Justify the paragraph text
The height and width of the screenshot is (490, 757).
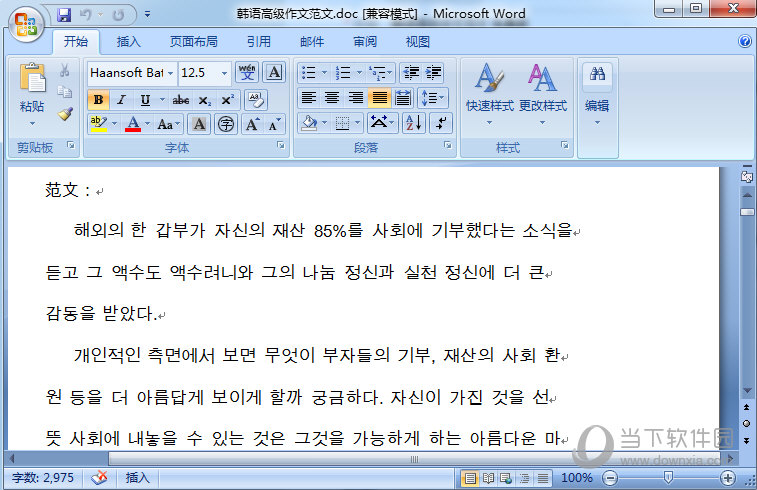click(379, 98)
